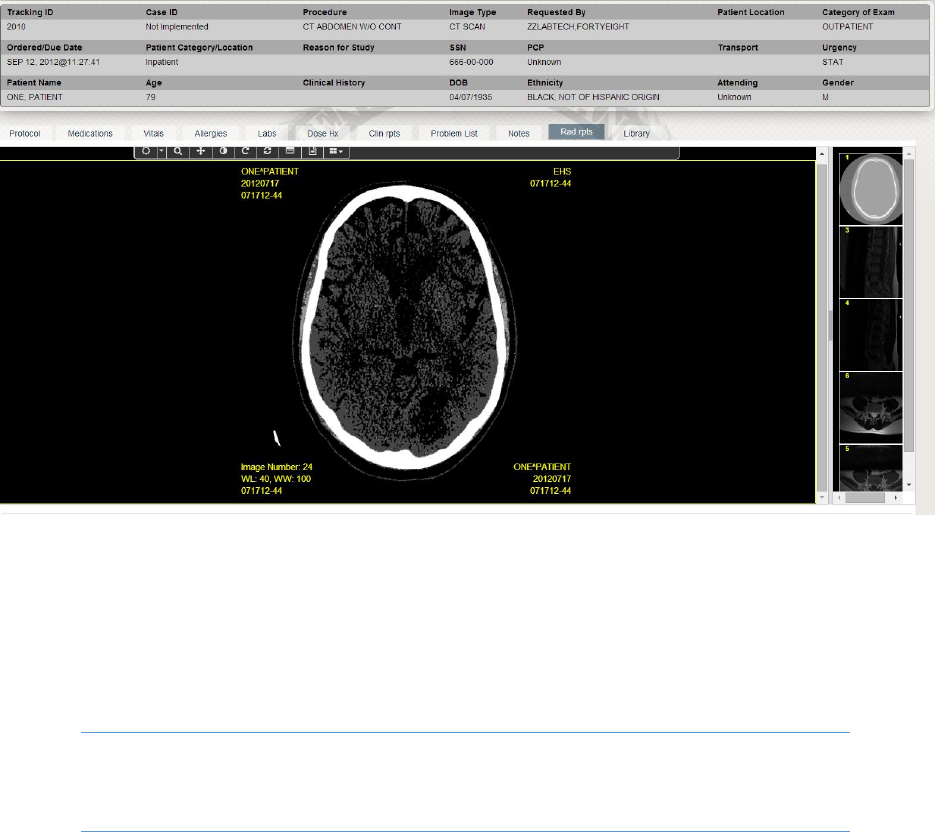Select the pan move tool
Viewport: 935px width, 832px height.
coord(201,151)
